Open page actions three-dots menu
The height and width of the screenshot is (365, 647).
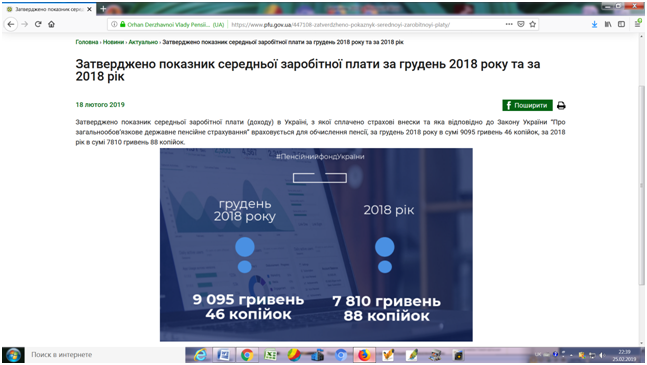click(x=509, y=24)
